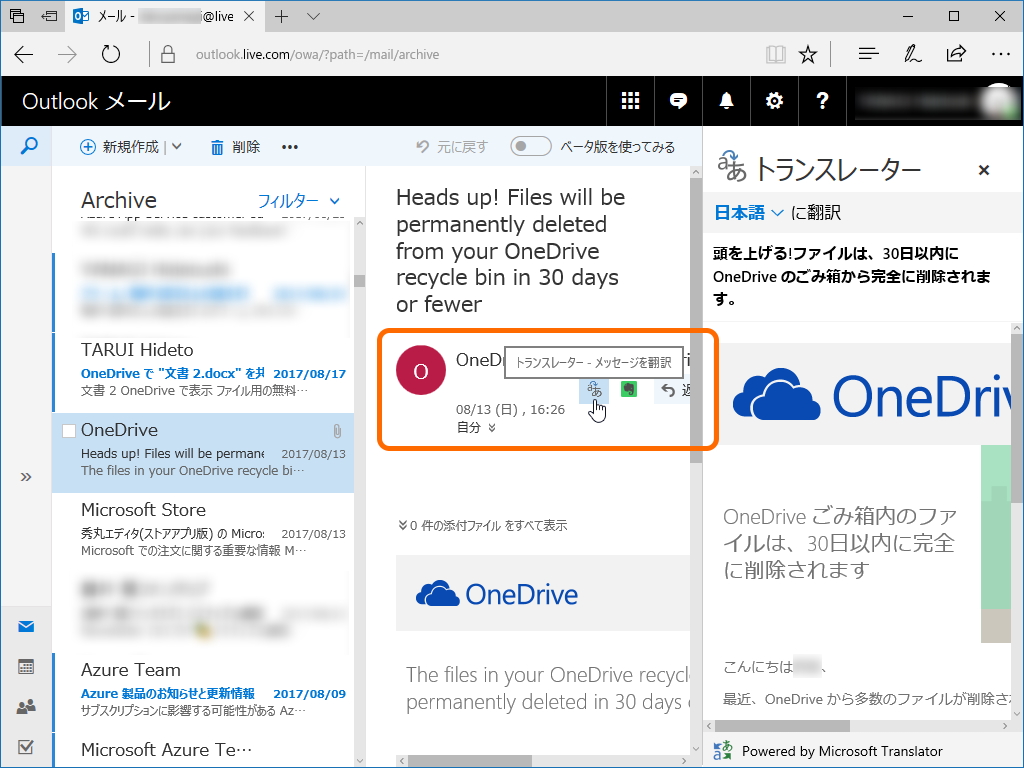Open notifications with the bell icon
The width and height of the screenshot is (1024, 768).
click(726, 101)
